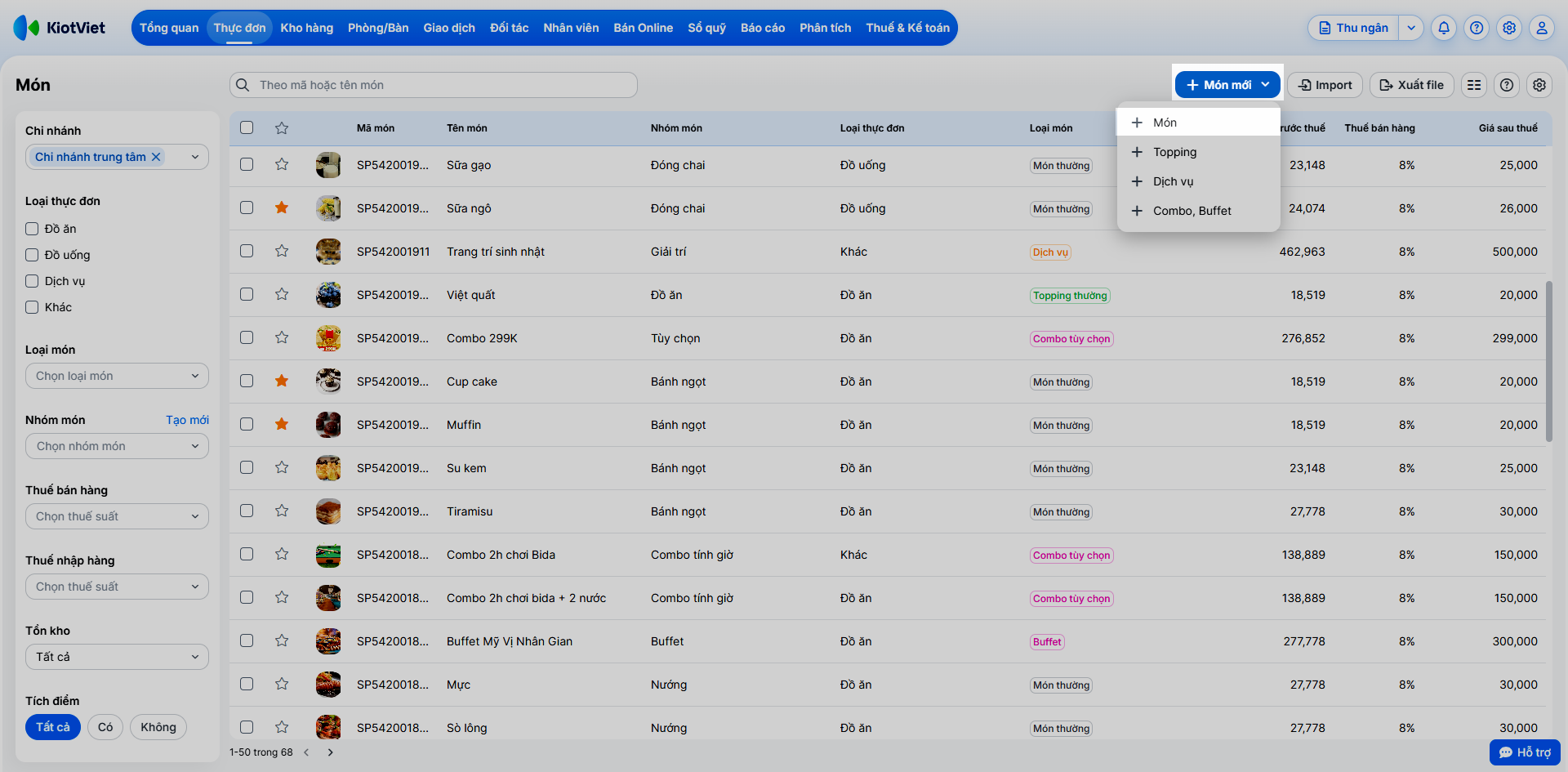Open the Thuế nhập hàng tax rate dropdown
1568x772 pixels.
(x=117, y=587)
